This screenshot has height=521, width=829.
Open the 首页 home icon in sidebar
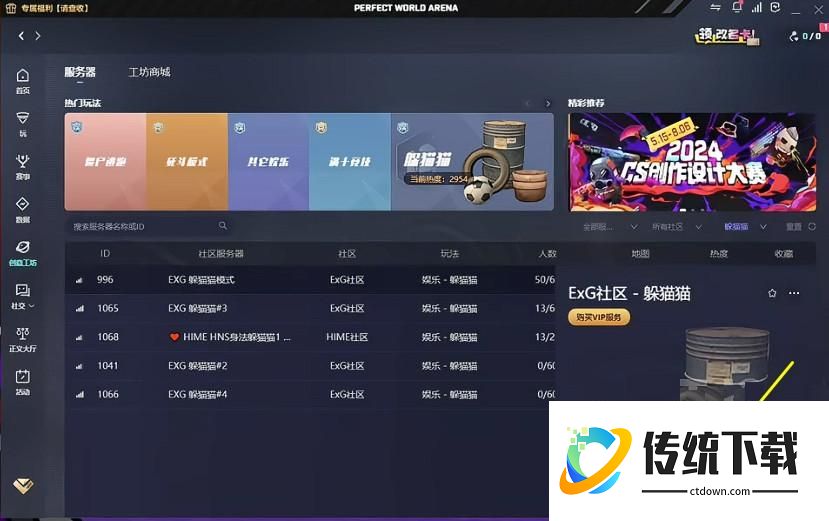[22, 76]
